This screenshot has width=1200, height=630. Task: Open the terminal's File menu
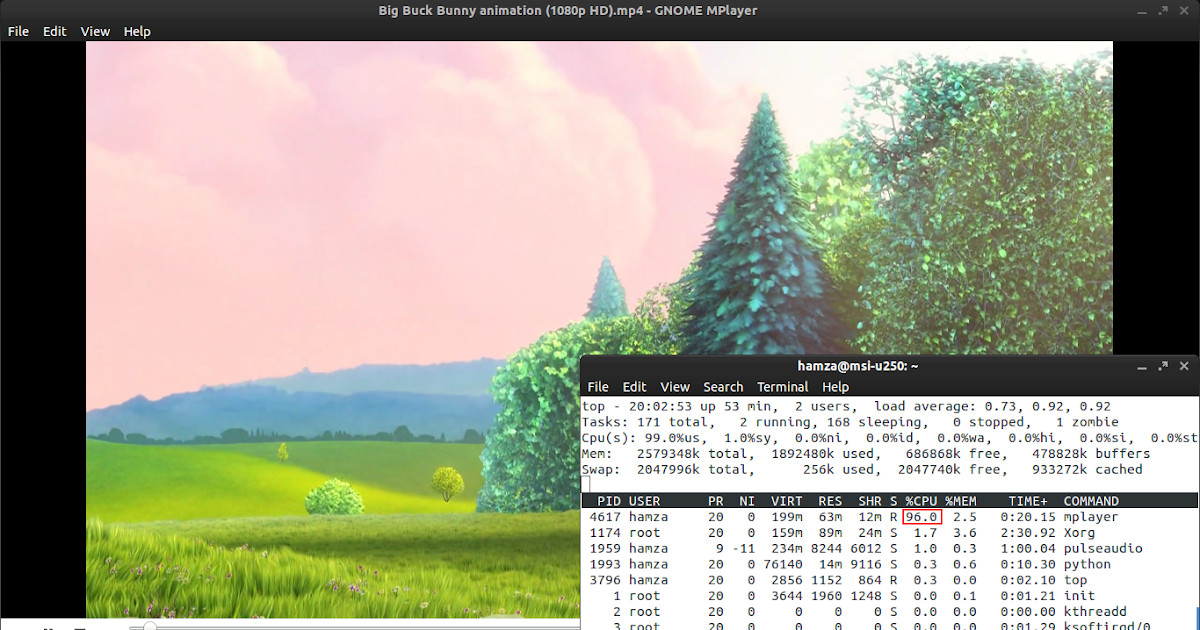tap(598, 387)
